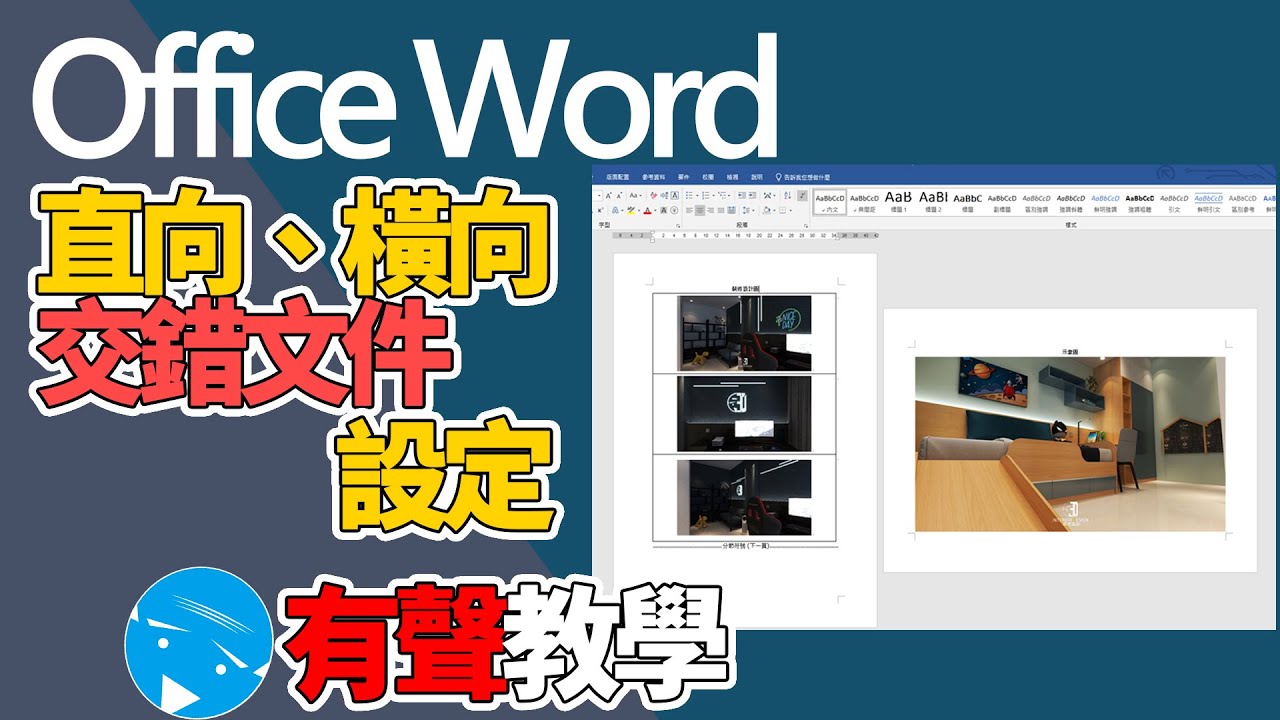This screenshot has width=1280, height=720.
Task: Open the 版面配置 ribbon tab
Action: click(617, 177)
